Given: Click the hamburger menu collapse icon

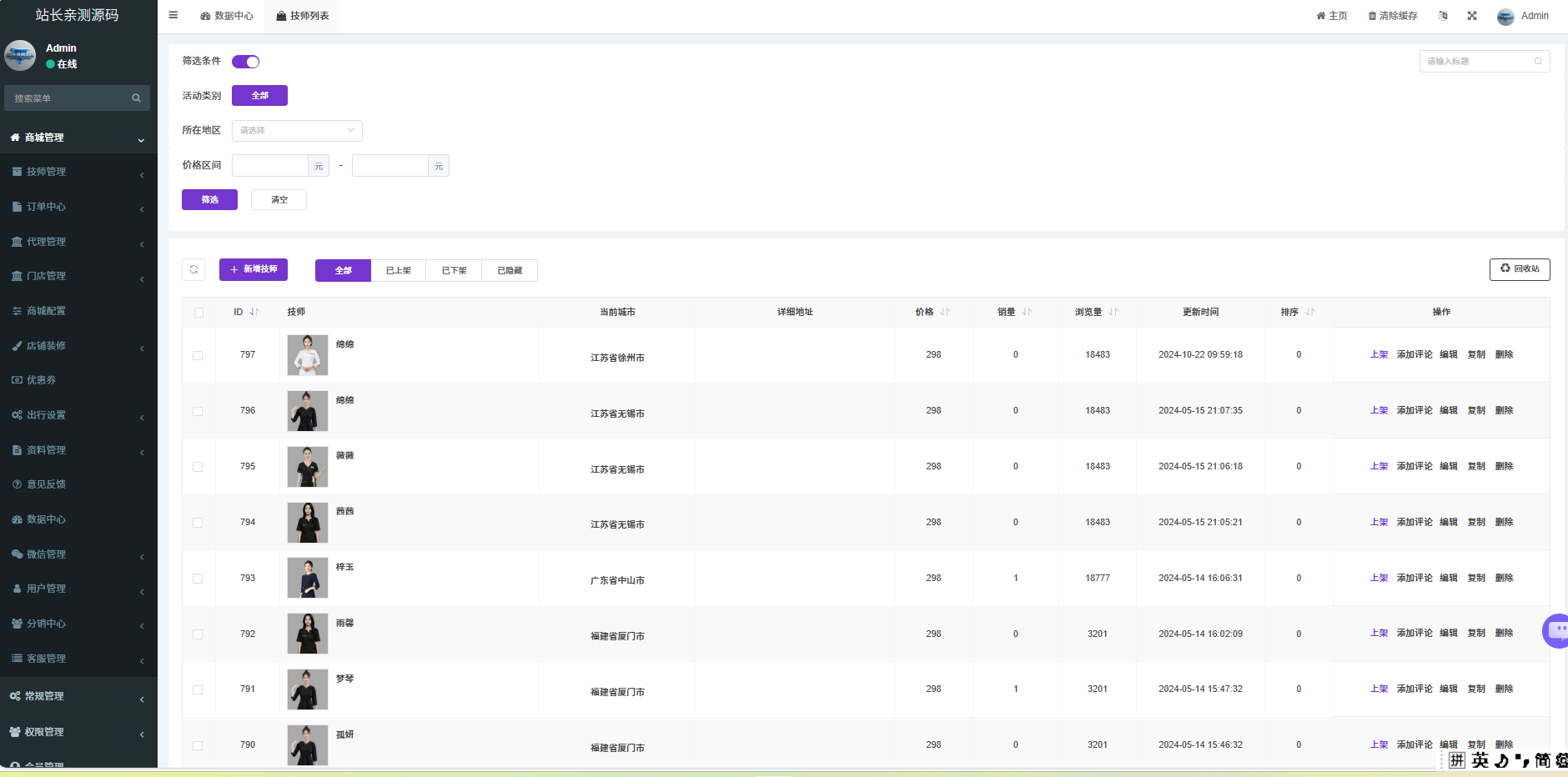Looking at the screenshot, I should [173, 15].
